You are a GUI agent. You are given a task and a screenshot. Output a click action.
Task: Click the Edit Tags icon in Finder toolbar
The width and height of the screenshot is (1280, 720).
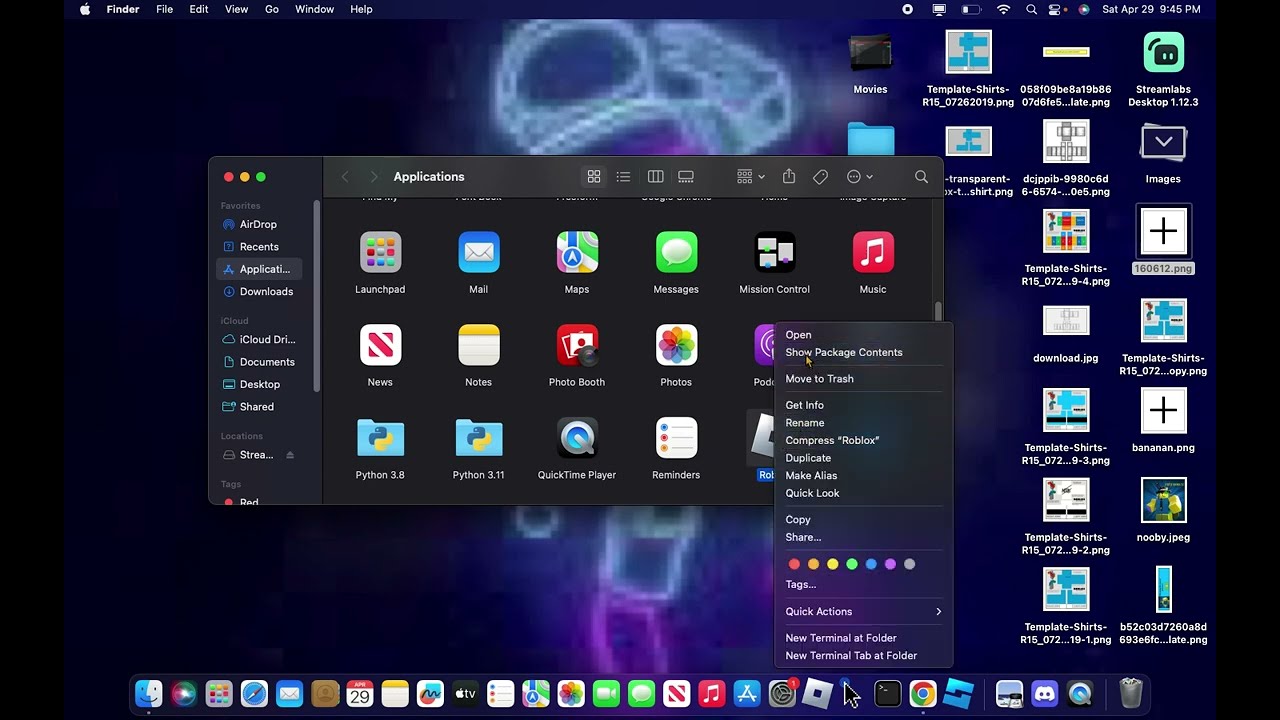point(820,177)
